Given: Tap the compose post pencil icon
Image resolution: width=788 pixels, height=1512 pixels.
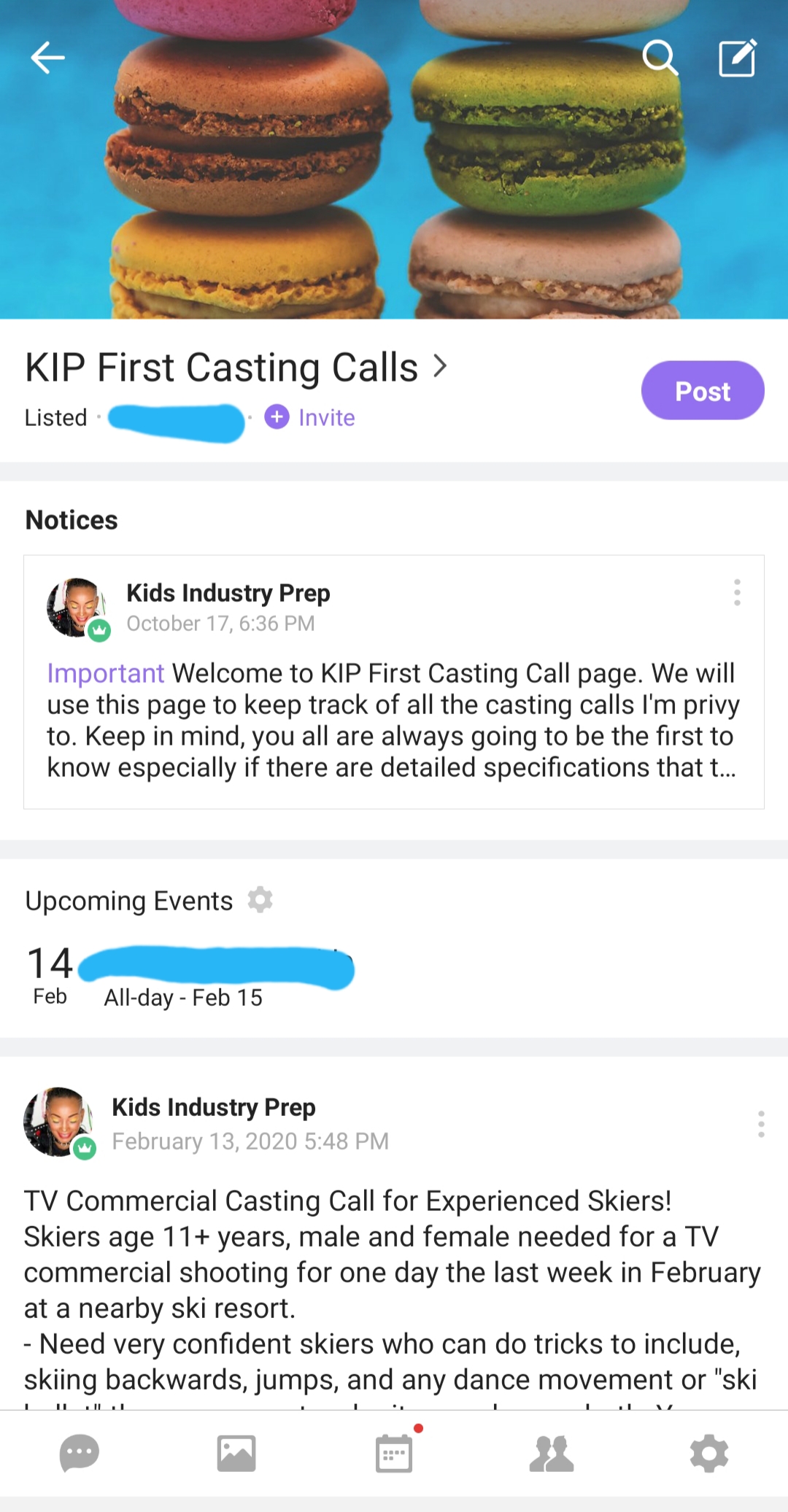Looking at the screenshot, I should pyautogui.click(x=738, y=58).
